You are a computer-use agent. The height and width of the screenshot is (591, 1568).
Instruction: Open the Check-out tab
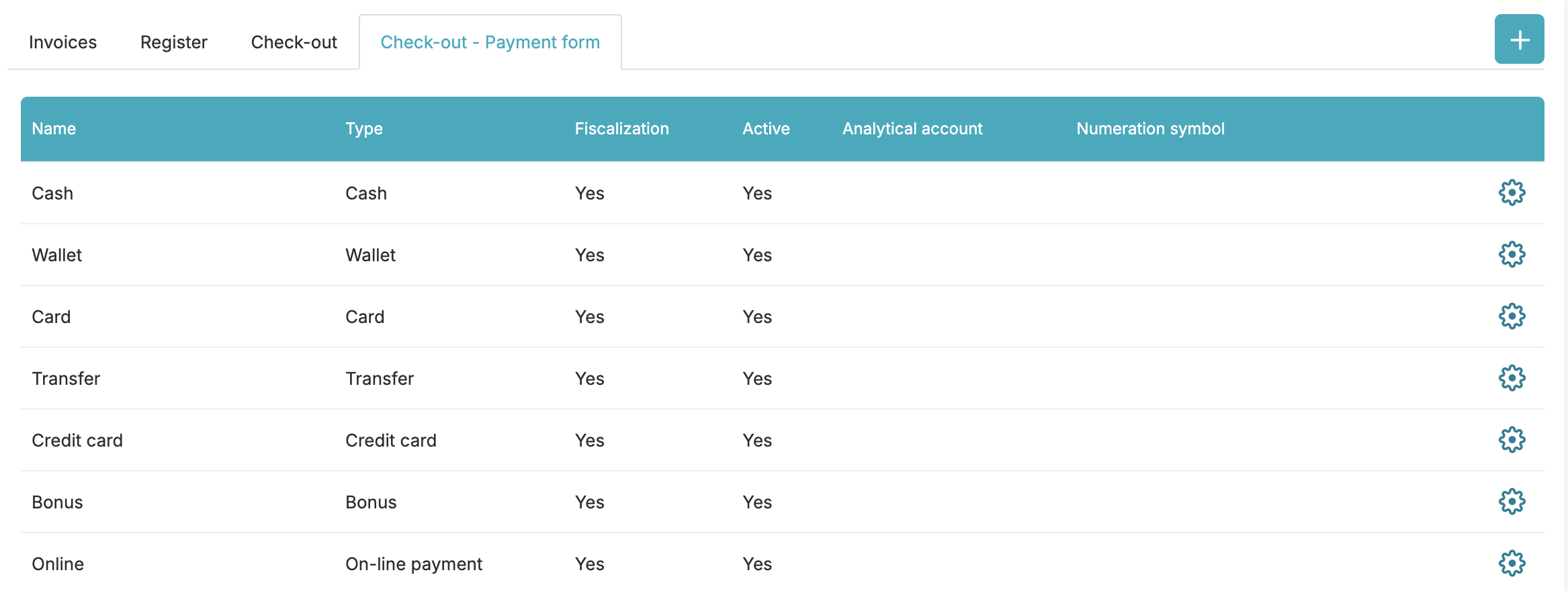pyautogui.click(x=294, y=42)
